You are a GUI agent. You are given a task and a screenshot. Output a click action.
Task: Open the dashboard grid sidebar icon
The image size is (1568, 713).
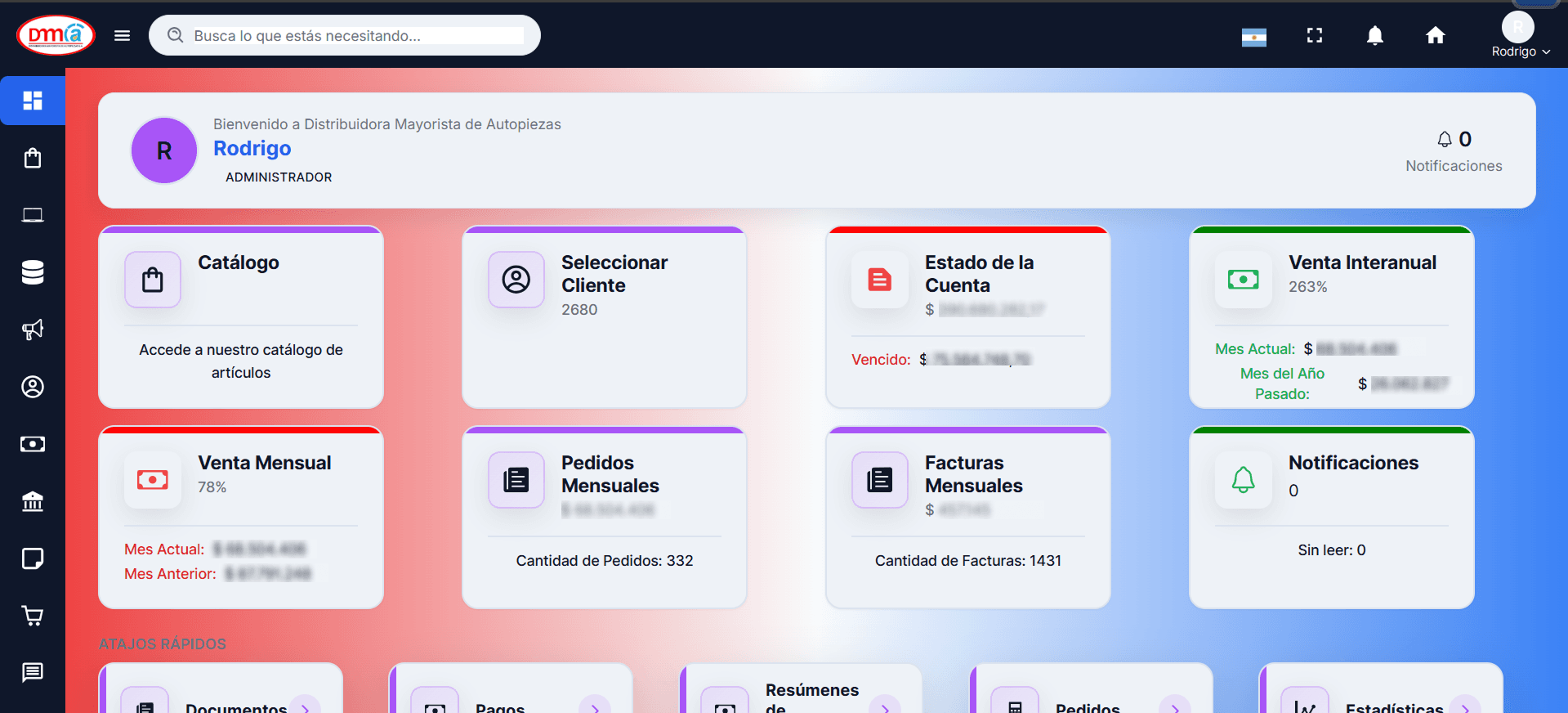[x=33, y=101]
